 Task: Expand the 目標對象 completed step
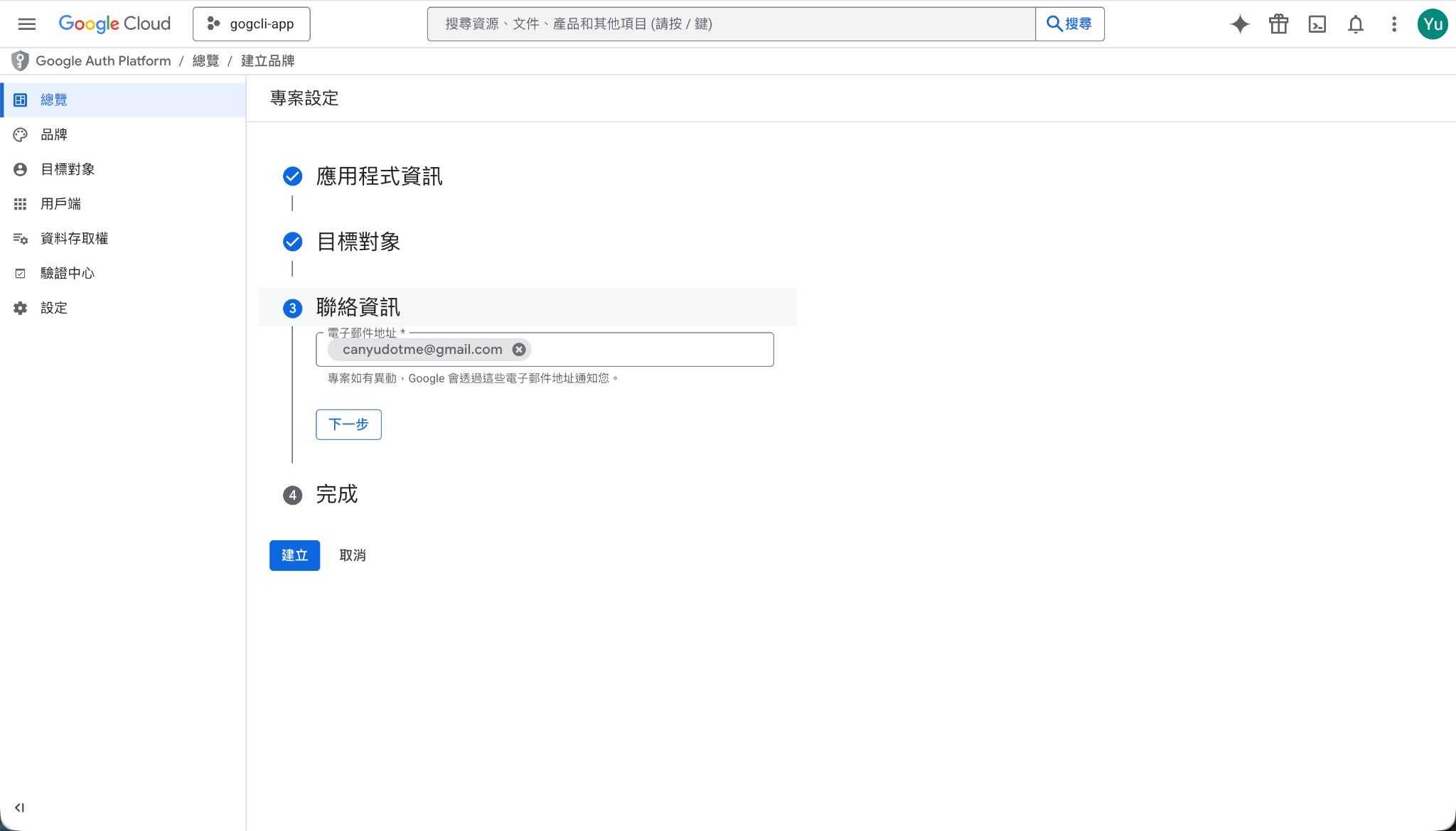[358, 242]
